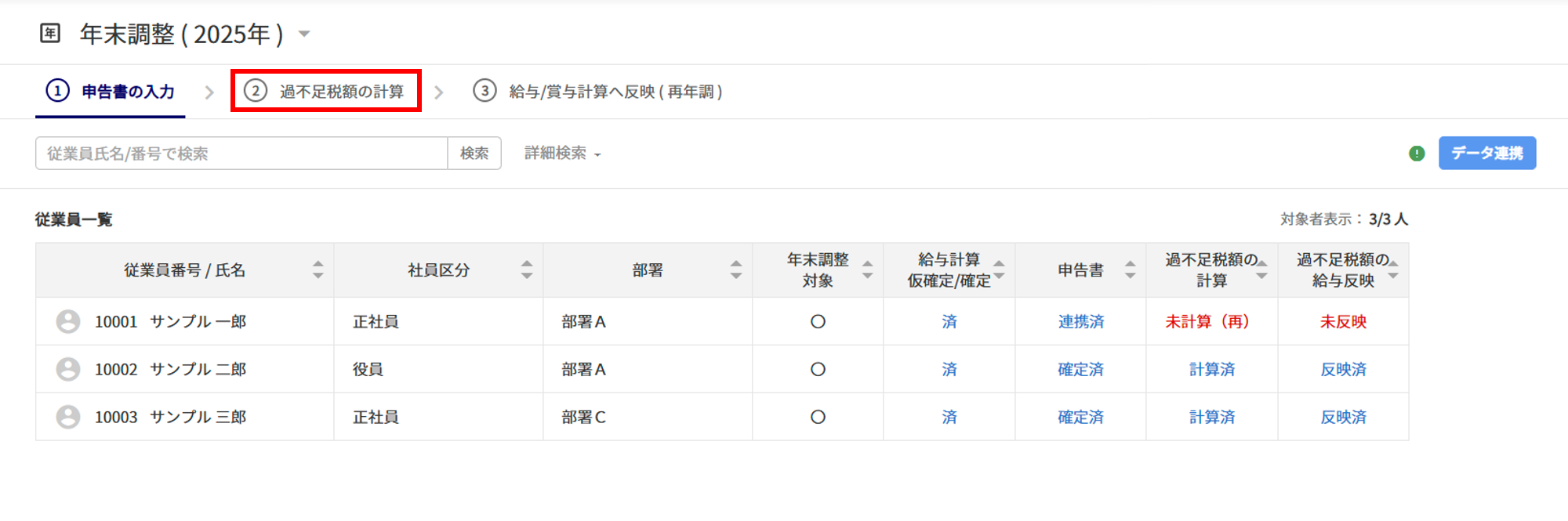This screenshot has height=521, width=1568.
Task: Click the データ連携 button
Action: tap(1486, 154)
